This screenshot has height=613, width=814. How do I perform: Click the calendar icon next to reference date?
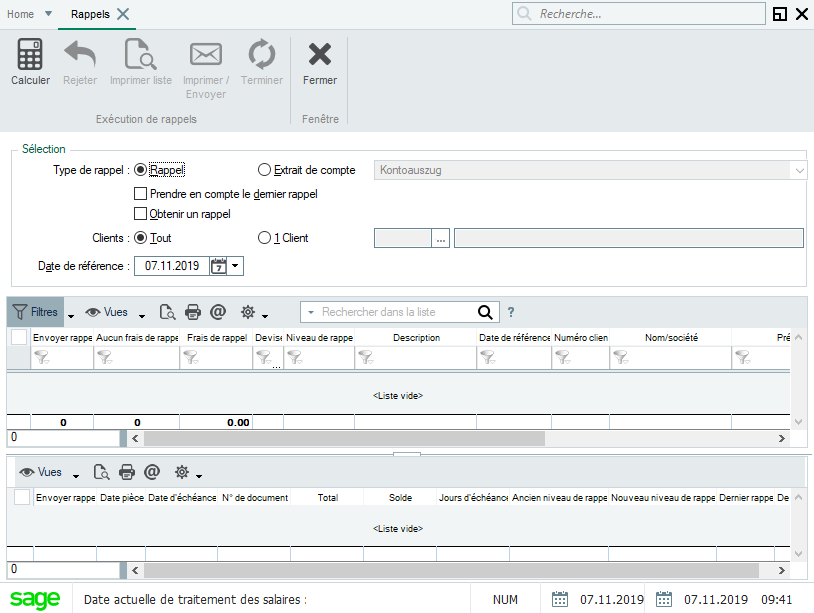tap(218, 266)
